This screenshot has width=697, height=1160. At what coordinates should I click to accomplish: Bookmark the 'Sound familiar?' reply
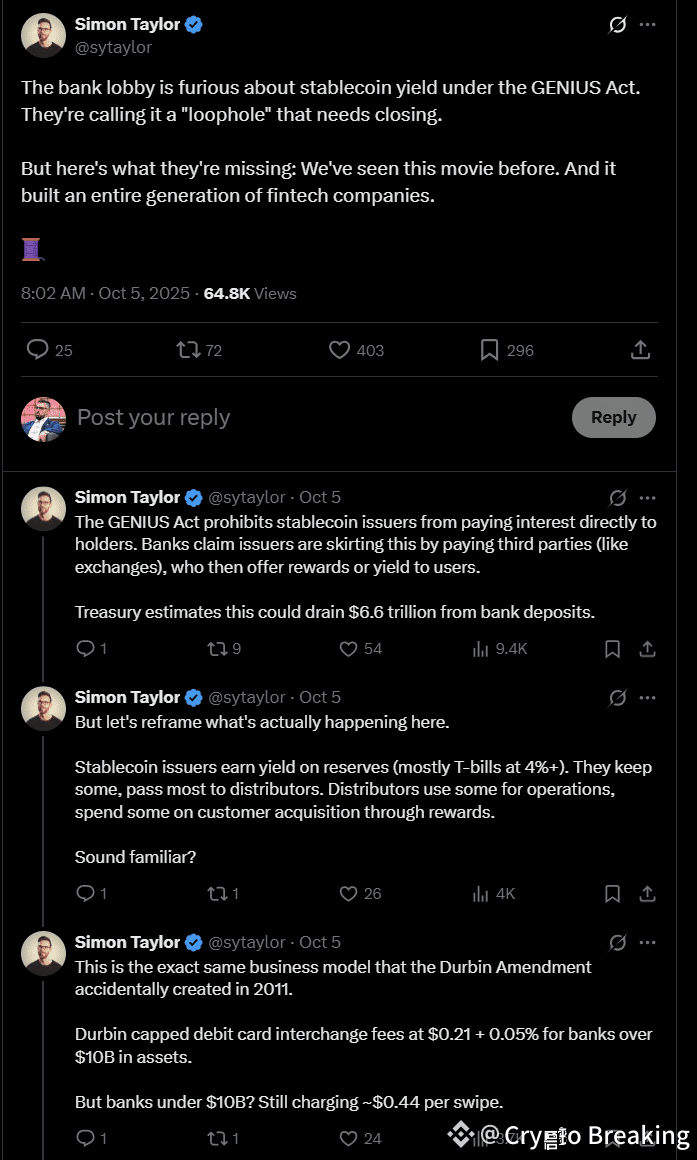tap(613, 894)
